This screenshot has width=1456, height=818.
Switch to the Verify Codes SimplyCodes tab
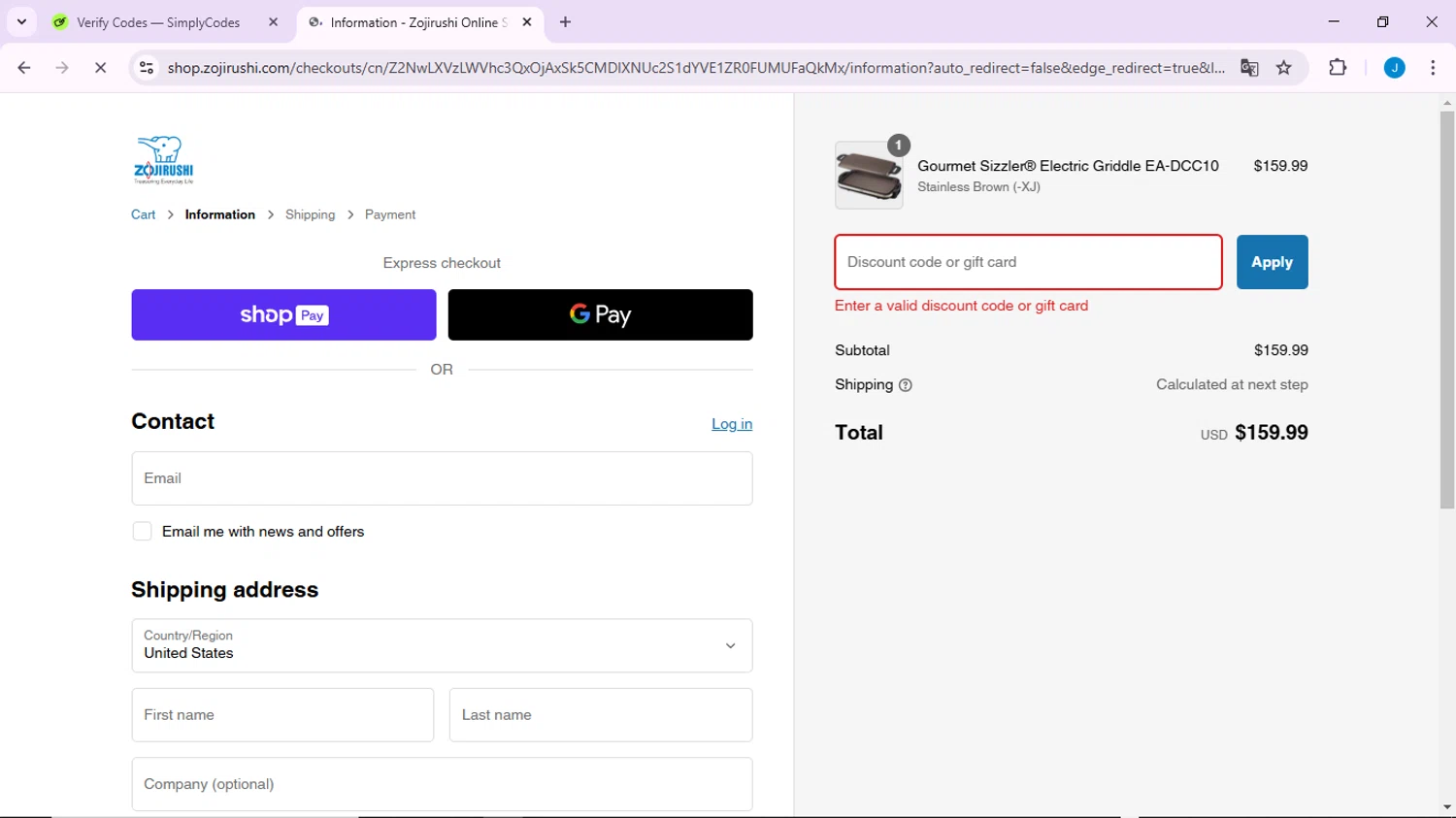tap(157, 22)
